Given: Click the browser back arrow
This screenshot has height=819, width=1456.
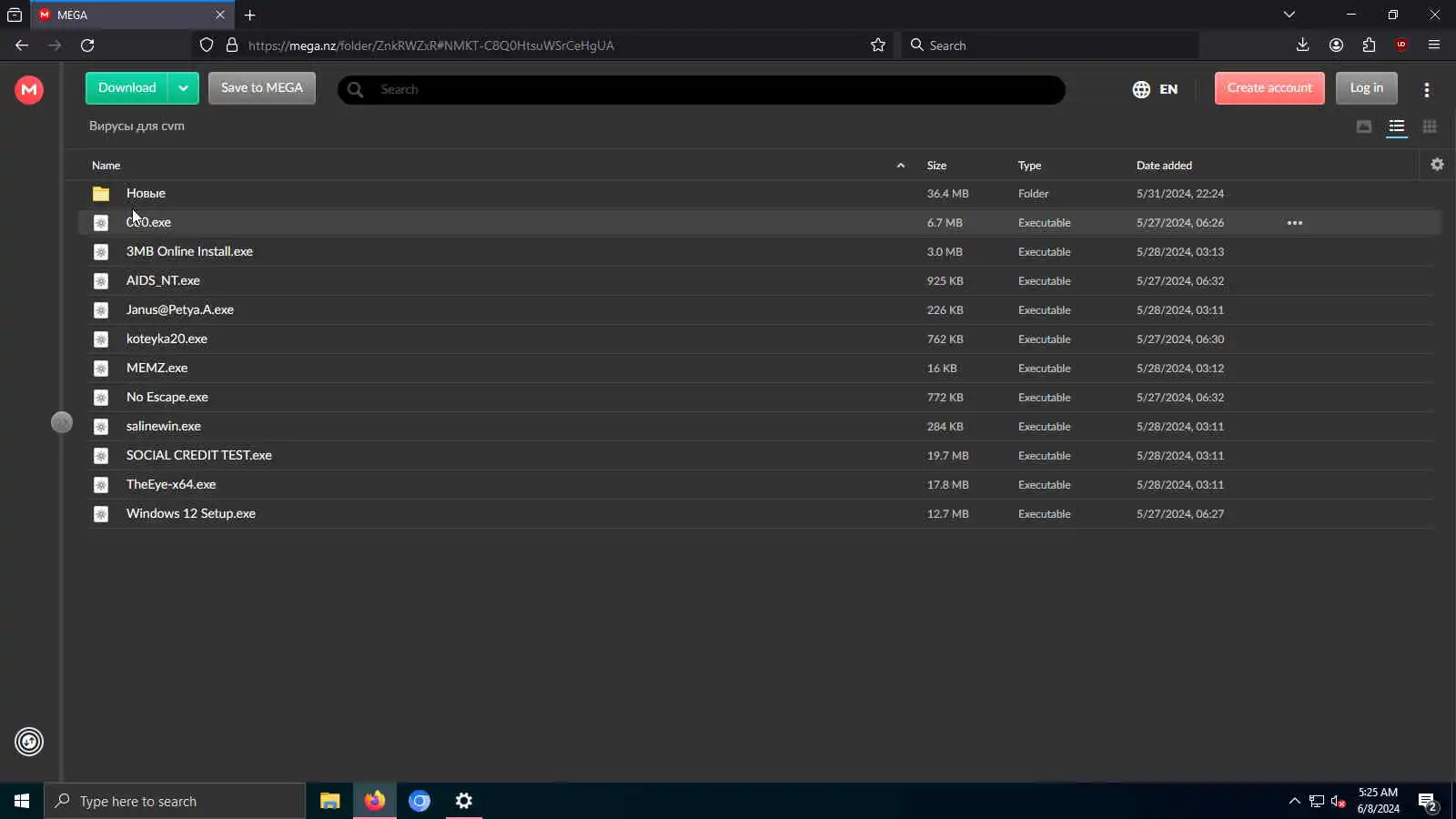Looking at the screenshot, I should (22, 45).
